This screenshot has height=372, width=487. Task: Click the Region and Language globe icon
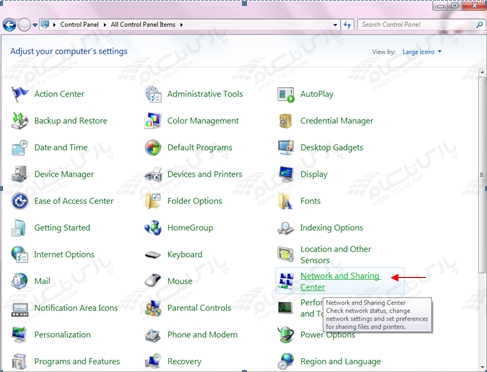click(x=286, y=362)
